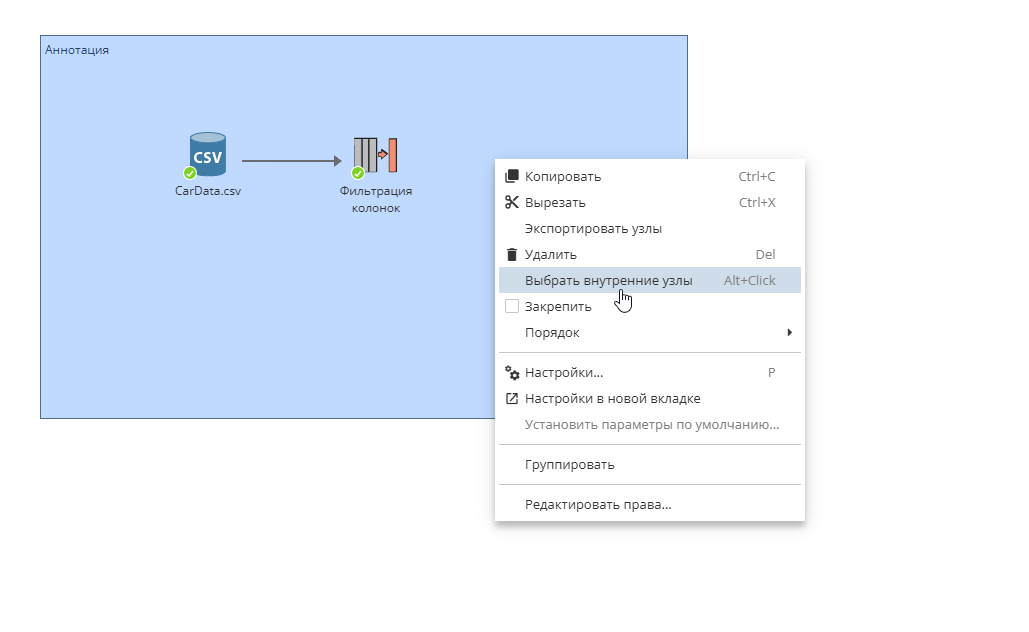1029x632 pixels.
Task: Toggle the Закрепить checkbox
Action: (512, 306)
